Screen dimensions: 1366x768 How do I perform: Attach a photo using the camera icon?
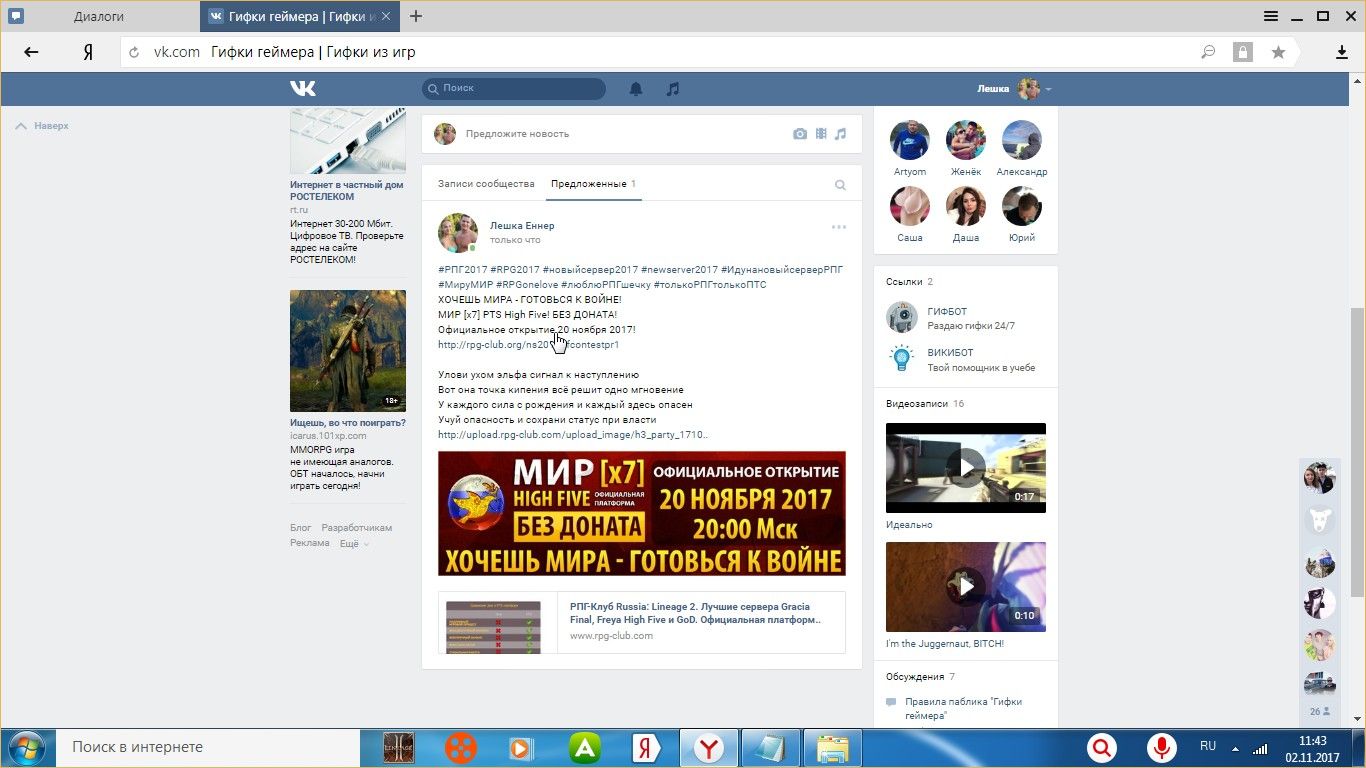tap(800, 134)
